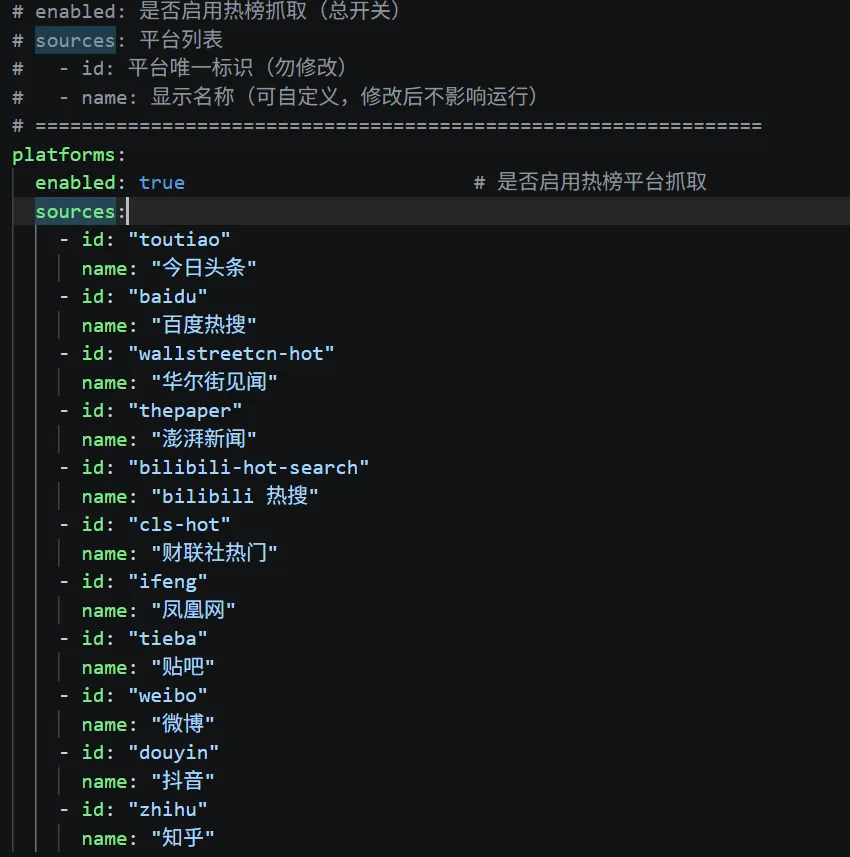Click the "bilibili-hot-search" id value

(249, 467)
